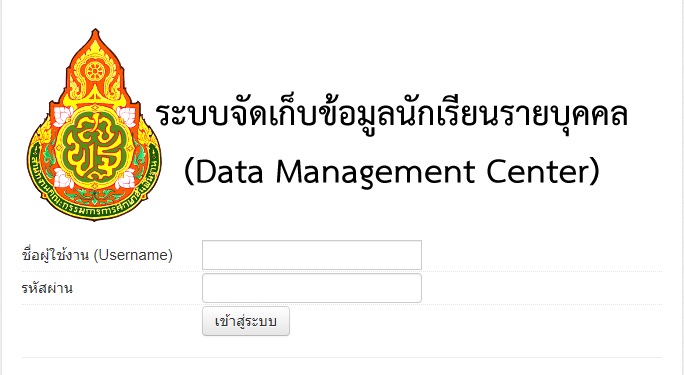Viewport: 684px width, 375px height.
Task: Click the เข้าสู่ระบบ login button
Action: point(246,321)
